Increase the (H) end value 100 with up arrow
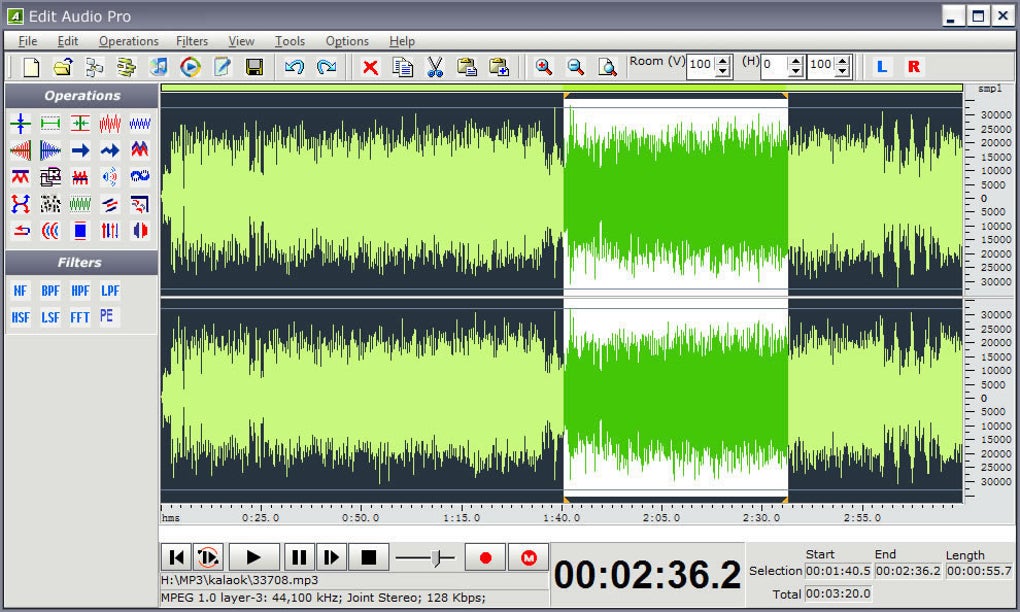Screen dimensions: 1020x612 pyautogui.click(x=843, y=60)
